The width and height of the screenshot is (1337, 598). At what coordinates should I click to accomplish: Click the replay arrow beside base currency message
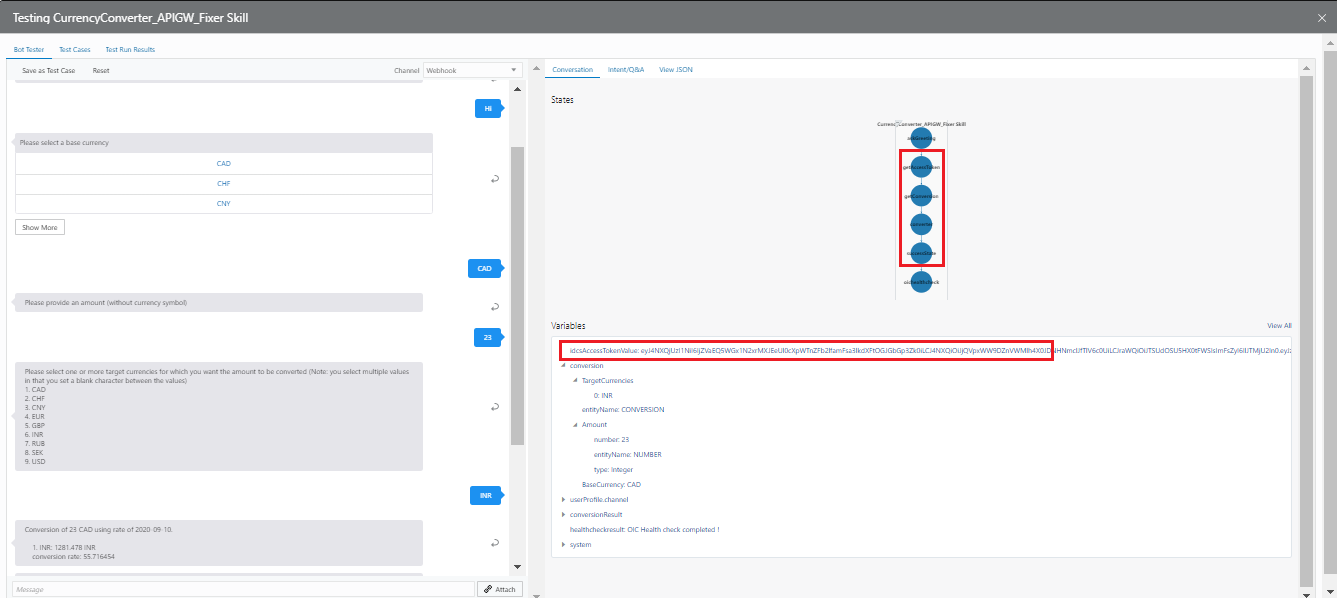point(495,179)
